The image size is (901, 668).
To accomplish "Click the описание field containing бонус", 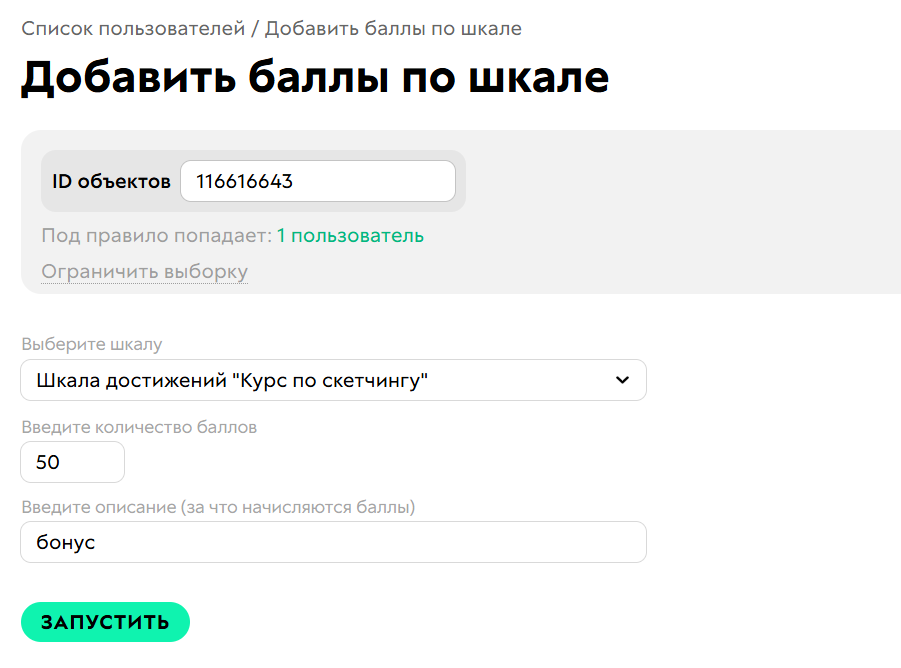I will click(x=332, y=542).
